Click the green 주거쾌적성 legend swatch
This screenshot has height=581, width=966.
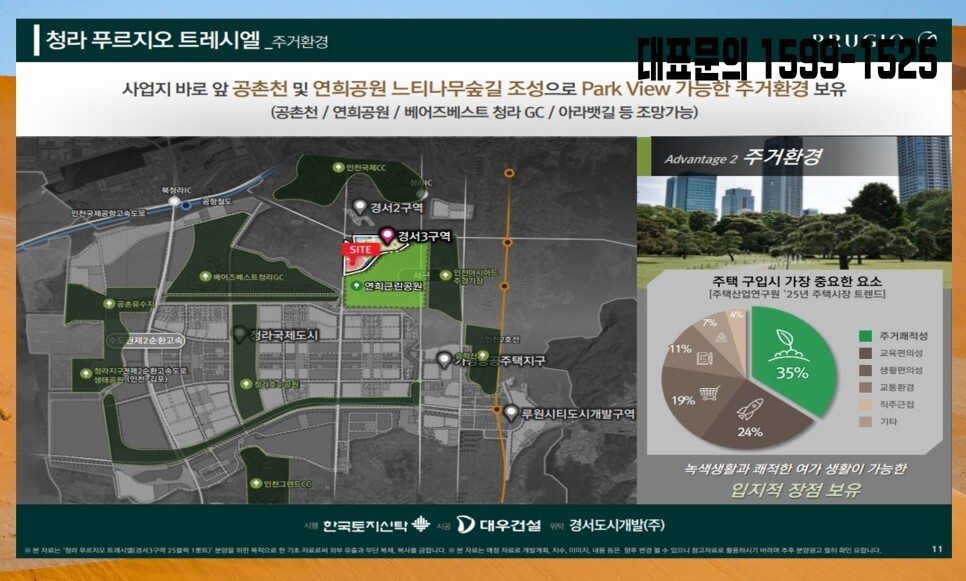(x=865, y=336)
